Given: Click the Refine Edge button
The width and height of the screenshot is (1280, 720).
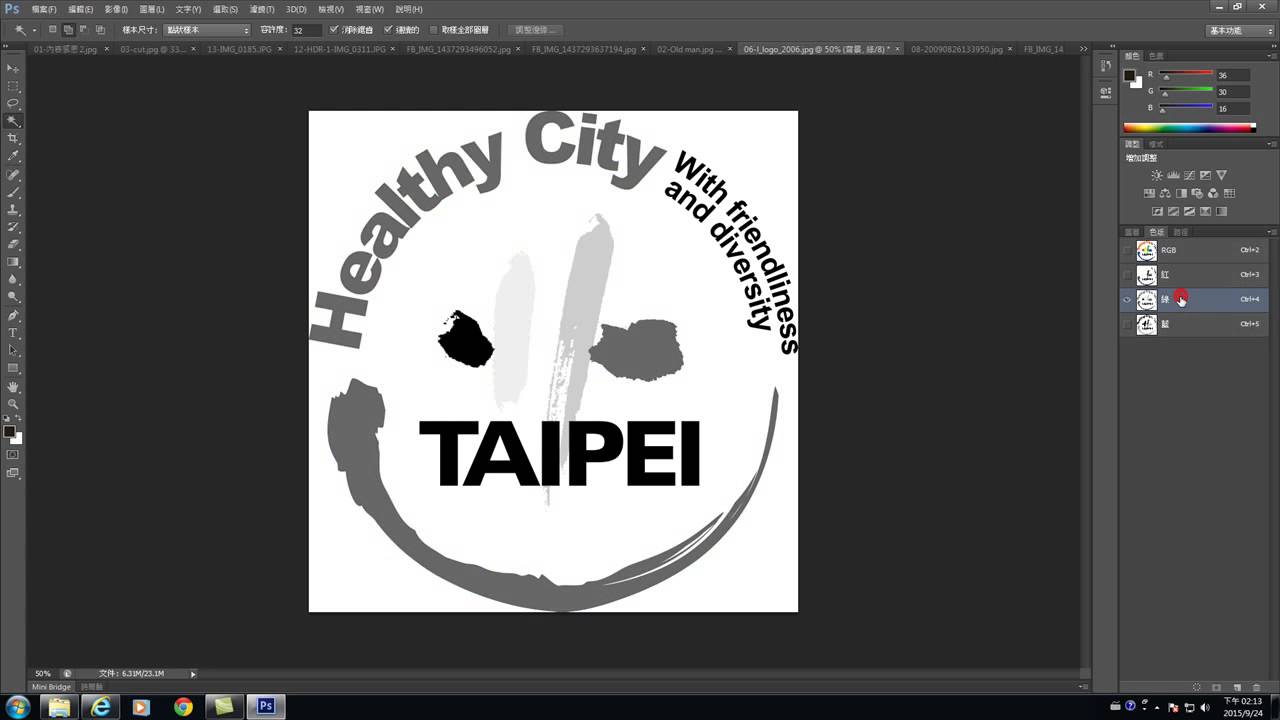Looking at the screenshot, I should pos(535,30).
